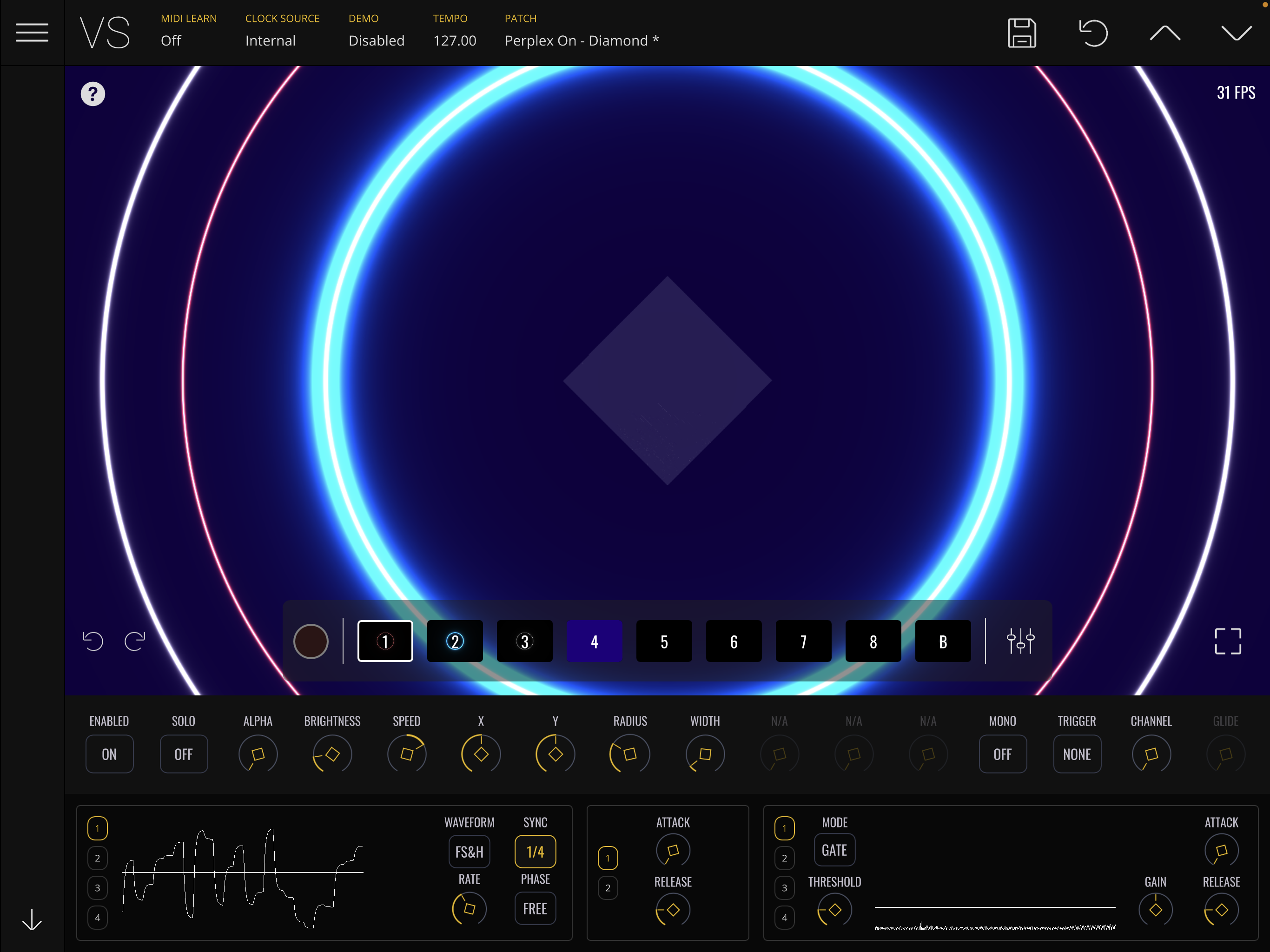Image resolution: width=1270 pixels, height=952 pixels.
Task: Open the mixer sliders icon
Action: (1020, 641)
